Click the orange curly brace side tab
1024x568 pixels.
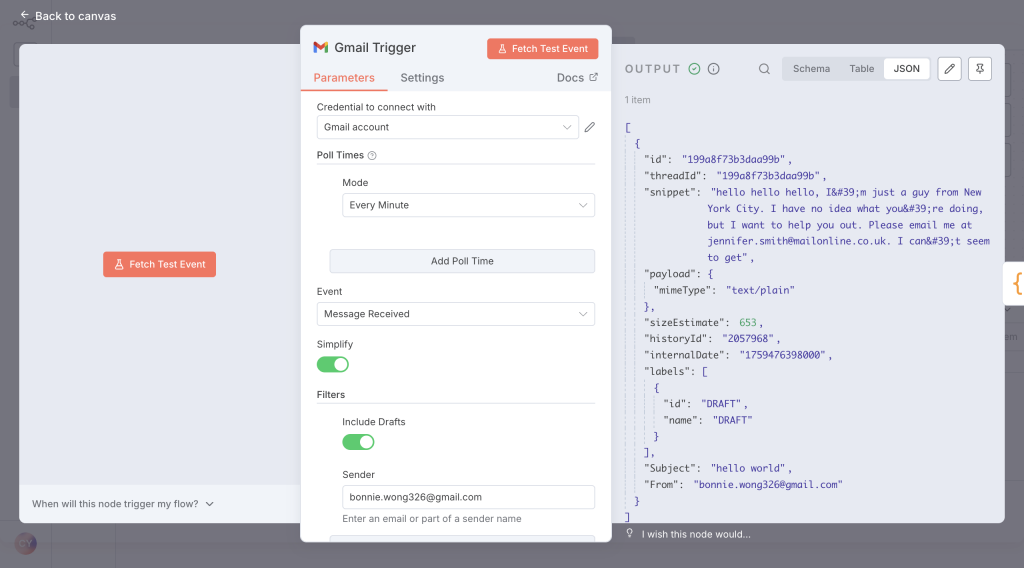[1016, 283]
